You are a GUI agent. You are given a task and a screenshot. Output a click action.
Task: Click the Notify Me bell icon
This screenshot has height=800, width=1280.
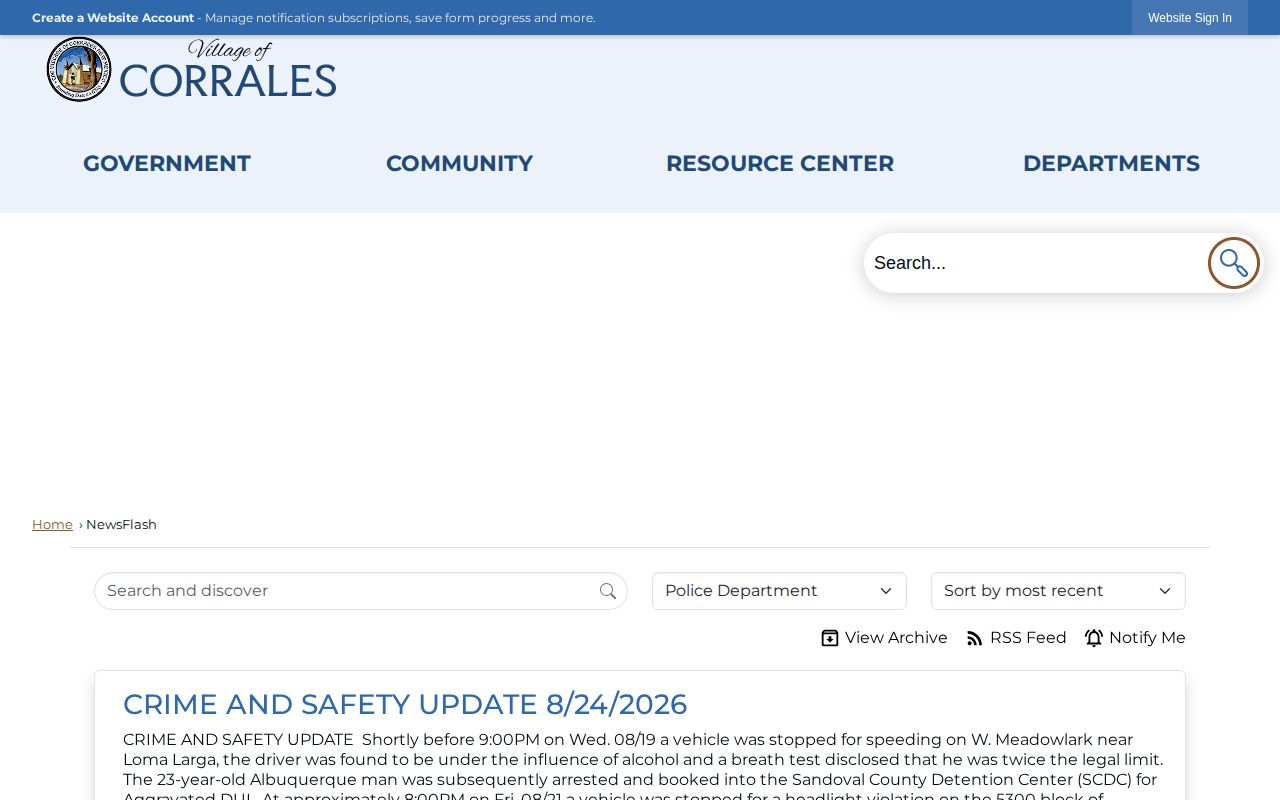(x=1094, y=638)
